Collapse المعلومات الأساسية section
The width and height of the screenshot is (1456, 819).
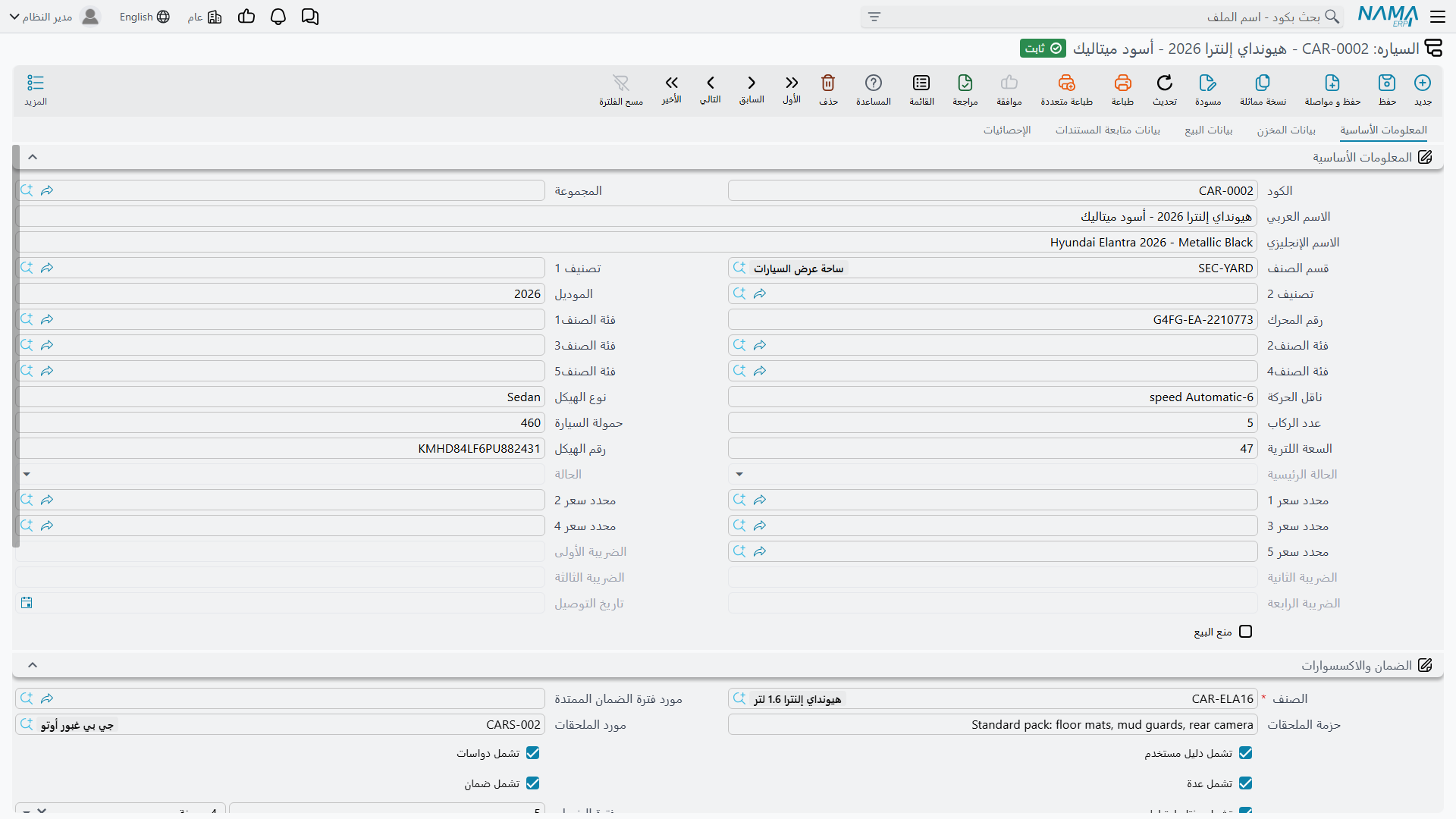tap(33, 157)
